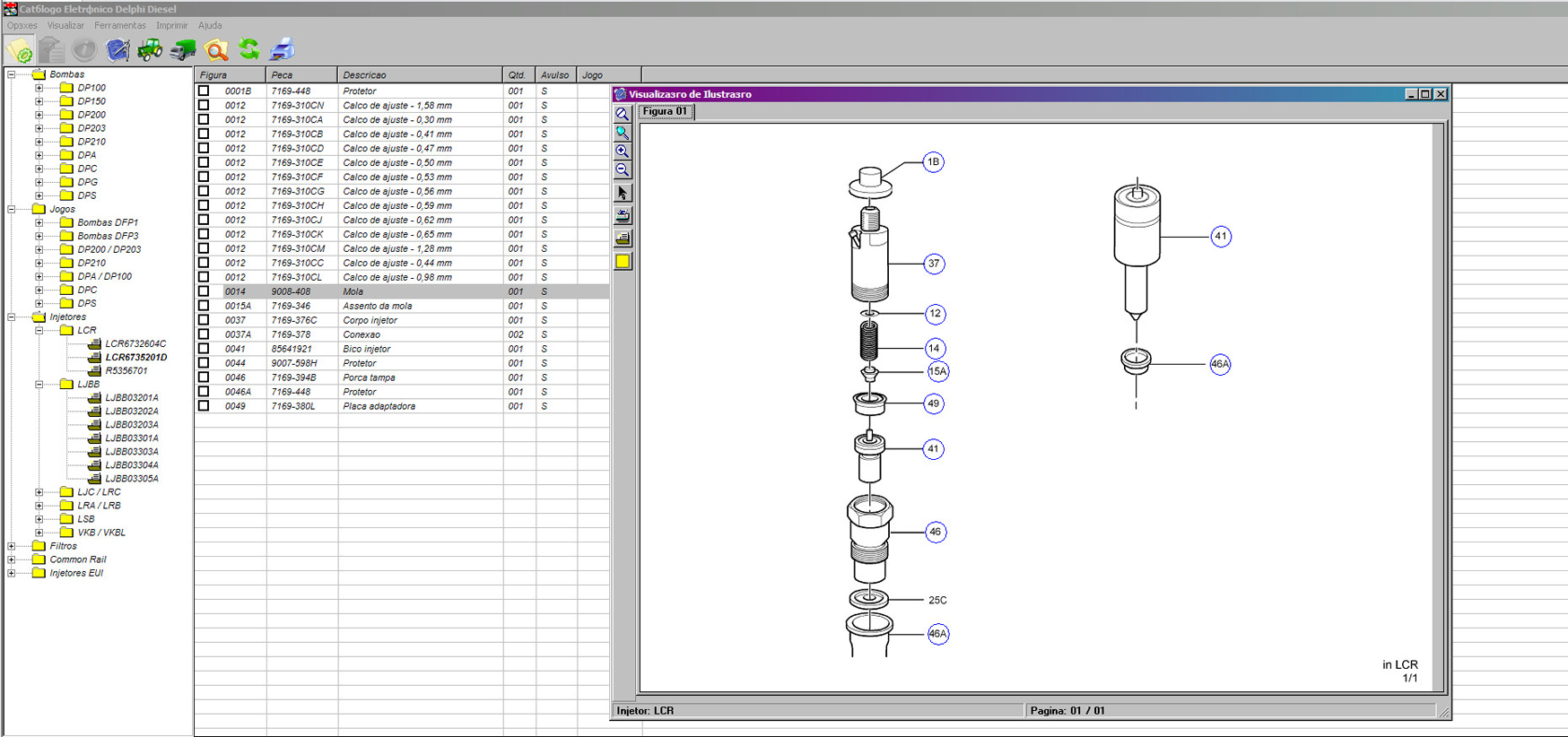Screen dimensions: 1568x737
Task: Click the green refresh arrows icon
Action: pyautogui.click(x=249, y=50)
